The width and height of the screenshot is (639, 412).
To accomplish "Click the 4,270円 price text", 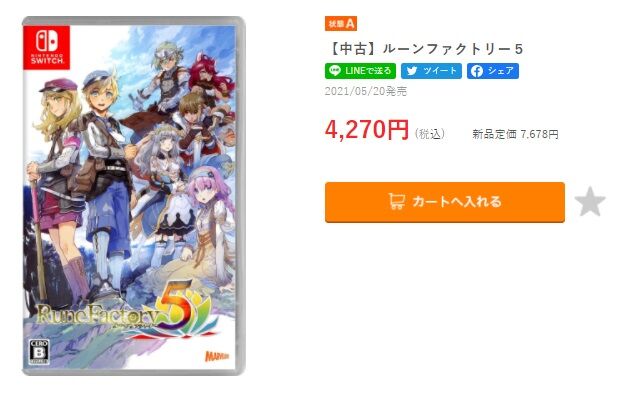I will (x=367, y=130).
